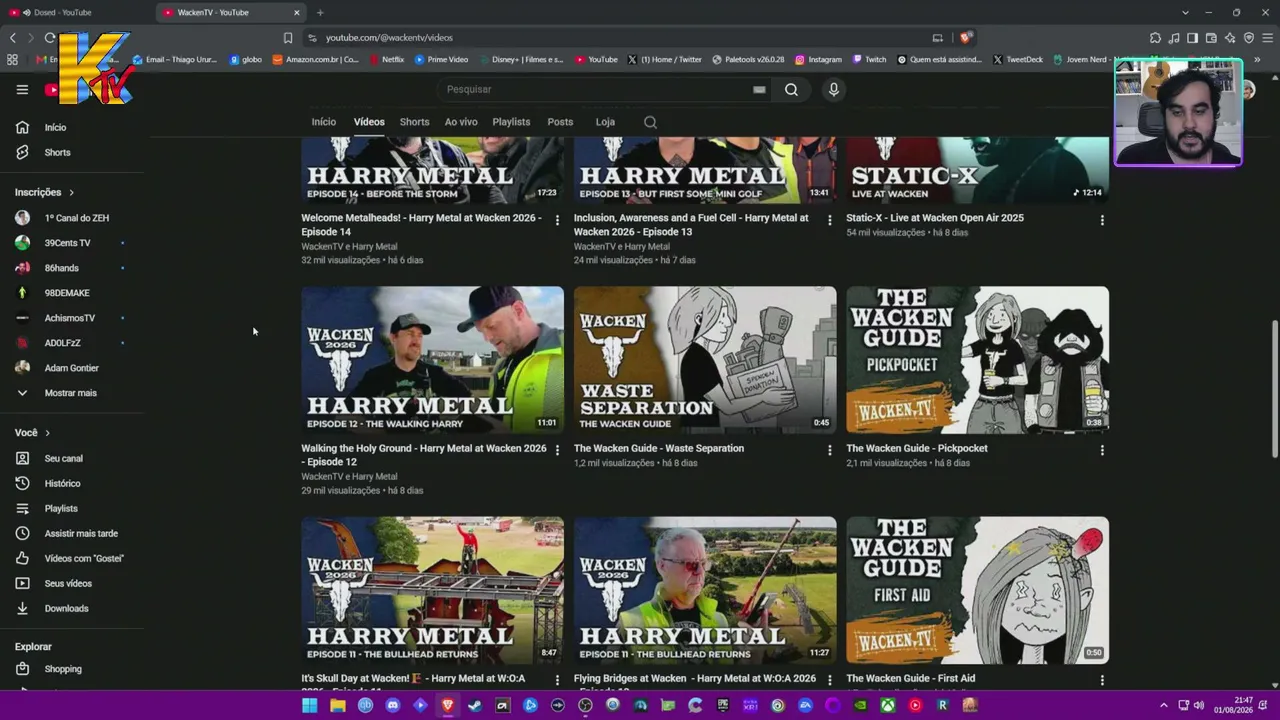Switch to the Ao vivo channel tab
Image resolution: width=1280 pixels, height=720 pixels.
(461, 122)
